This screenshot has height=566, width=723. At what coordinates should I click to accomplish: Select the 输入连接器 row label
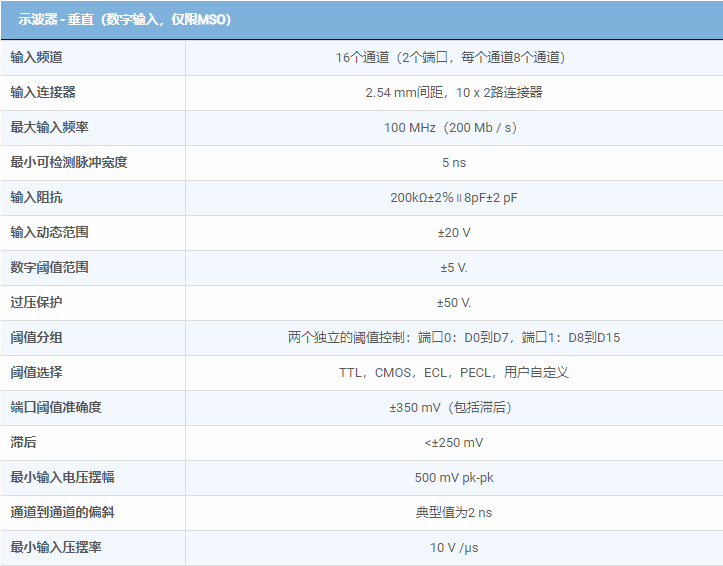(43, 92)
